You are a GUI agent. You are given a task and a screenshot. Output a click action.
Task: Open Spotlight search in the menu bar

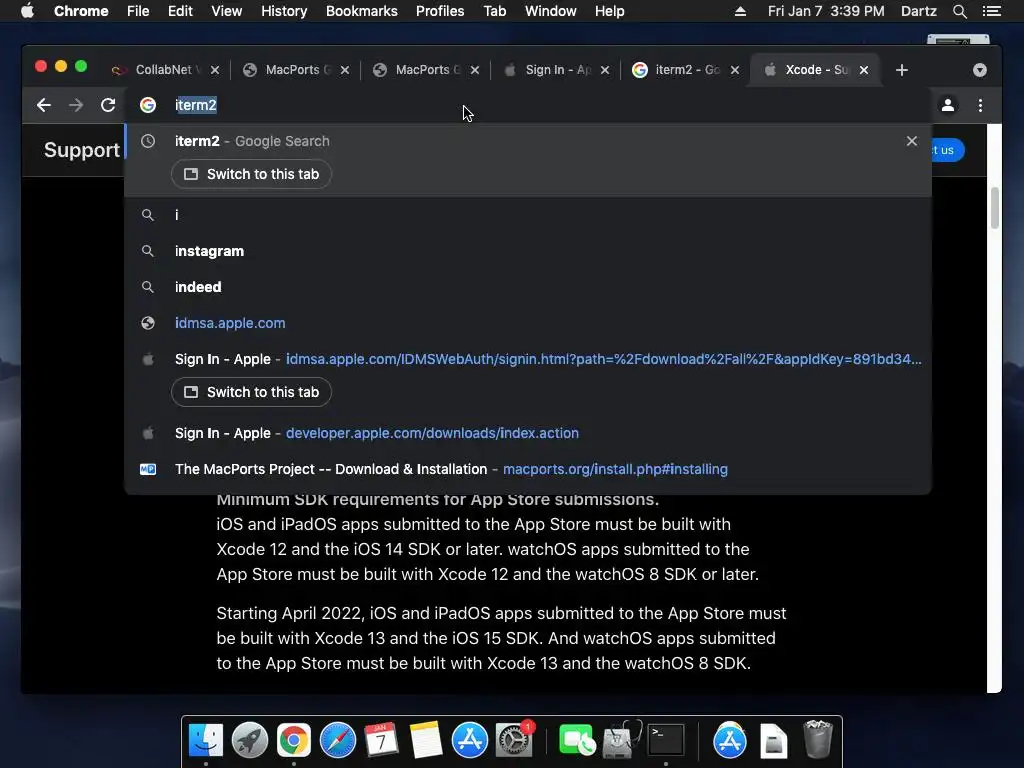click(959, 11)
